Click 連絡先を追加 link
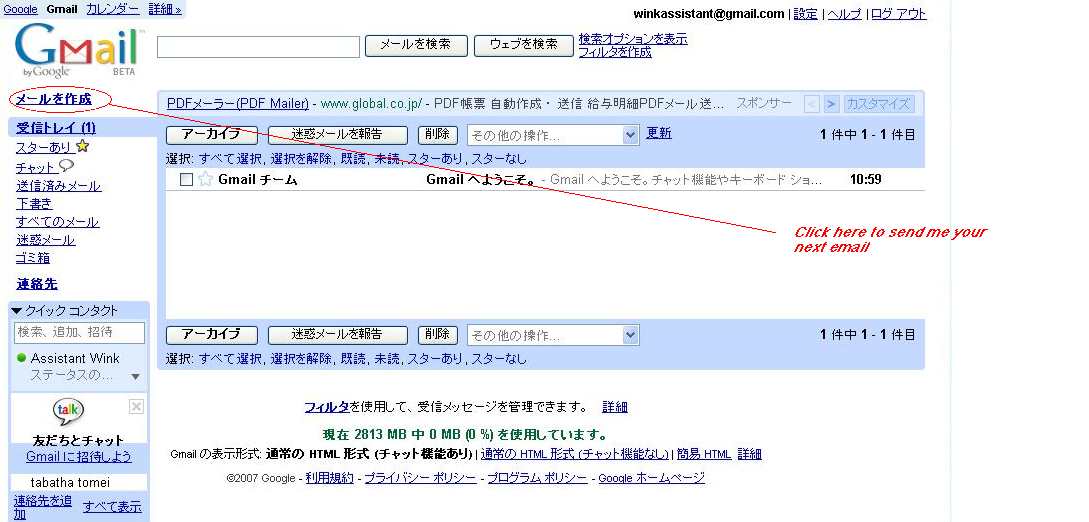The width and height of the screenshot is (1089, 522). click(x=43, y=507)
